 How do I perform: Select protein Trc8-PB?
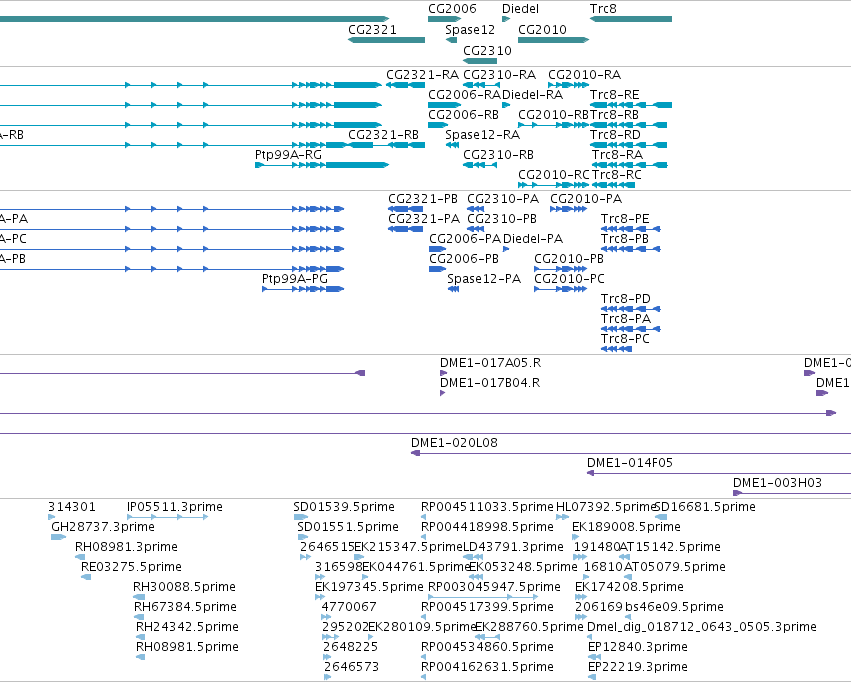pos(631,249)
